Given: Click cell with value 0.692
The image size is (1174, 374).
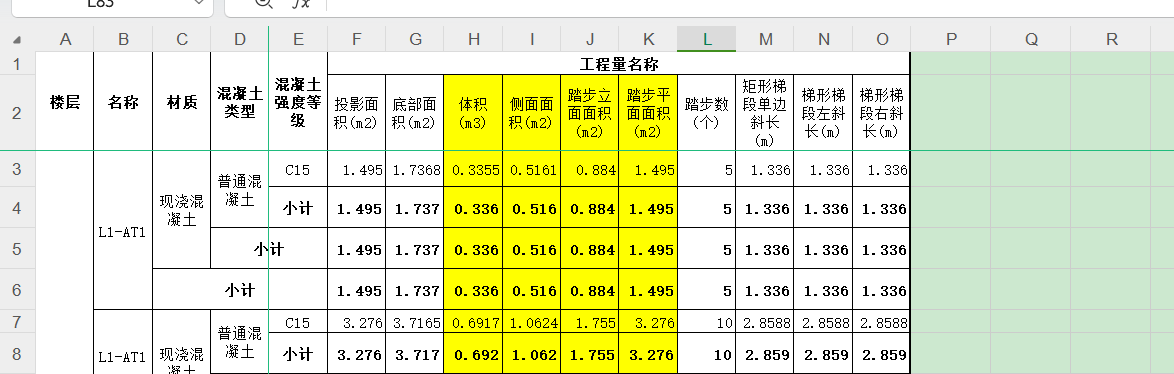Looking at the screenshot, I should [473, 354].
